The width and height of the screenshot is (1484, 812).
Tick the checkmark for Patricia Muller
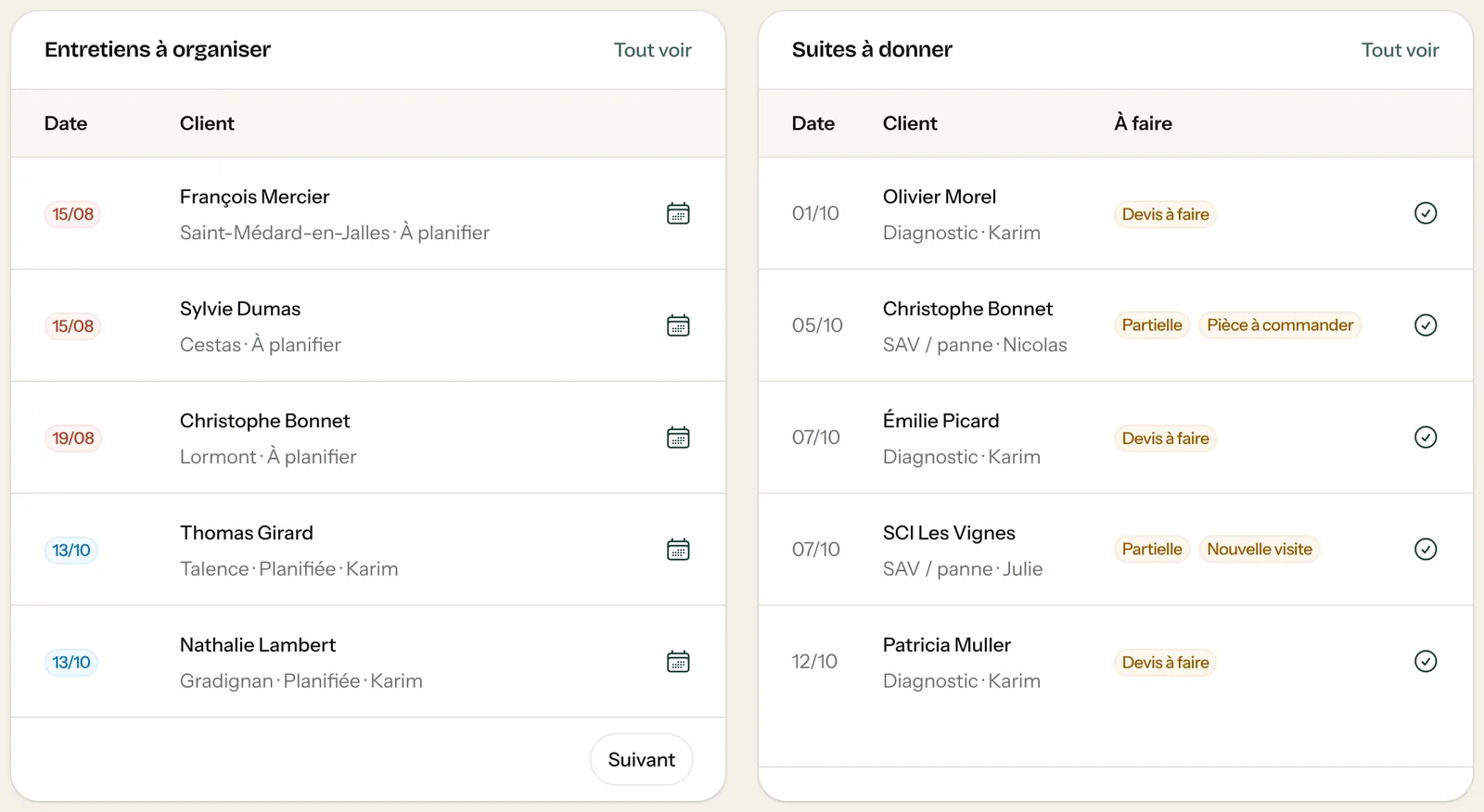(x=1426, y=661)
